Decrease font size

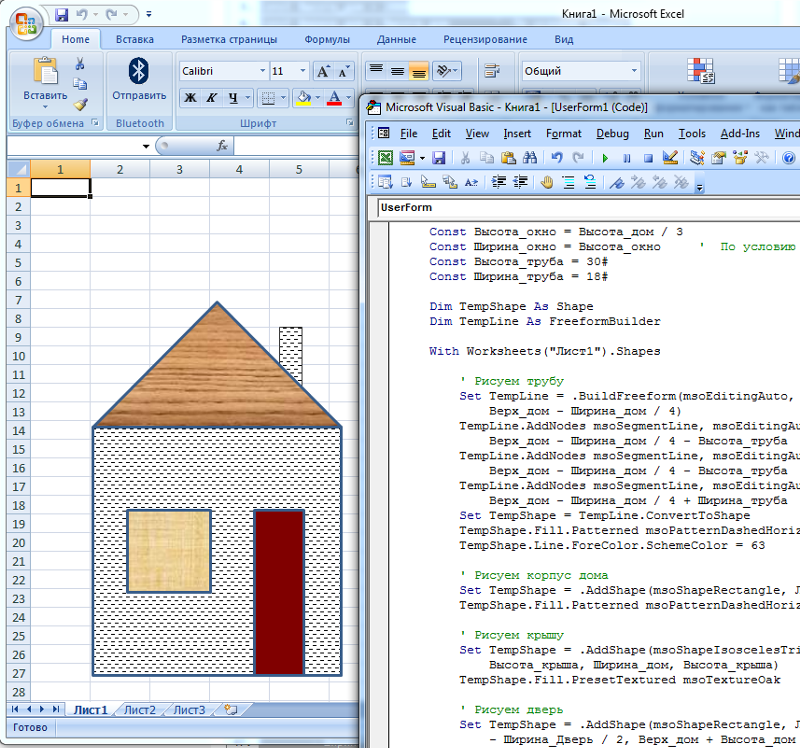[343, 71]
